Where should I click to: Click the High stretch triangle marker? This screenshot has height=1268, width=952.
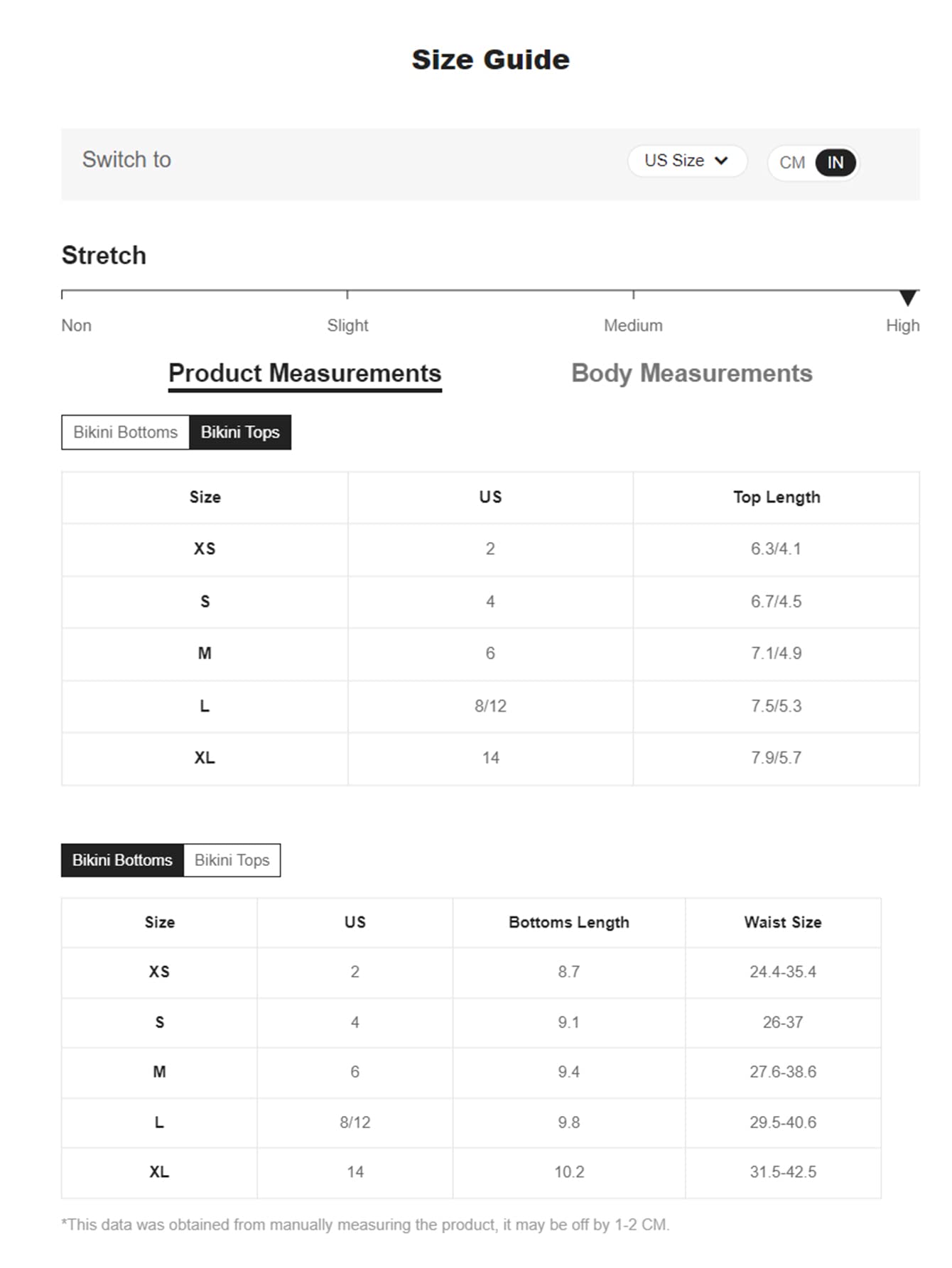pos(907,298)
